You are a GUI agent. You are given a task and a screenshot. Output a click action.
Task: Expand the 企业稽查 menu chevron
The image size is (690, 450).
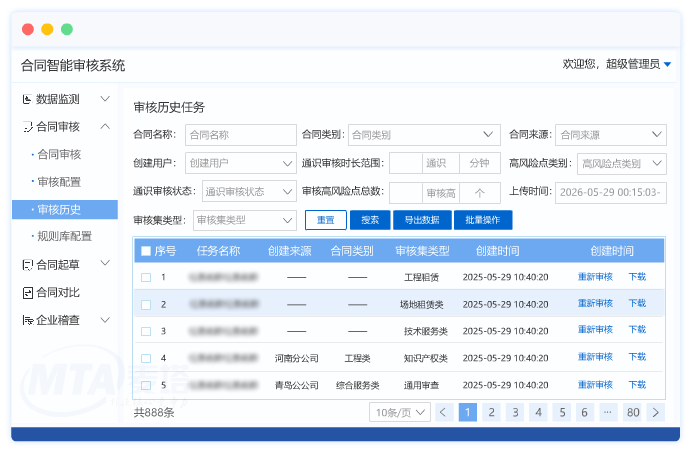pos(105,319)
